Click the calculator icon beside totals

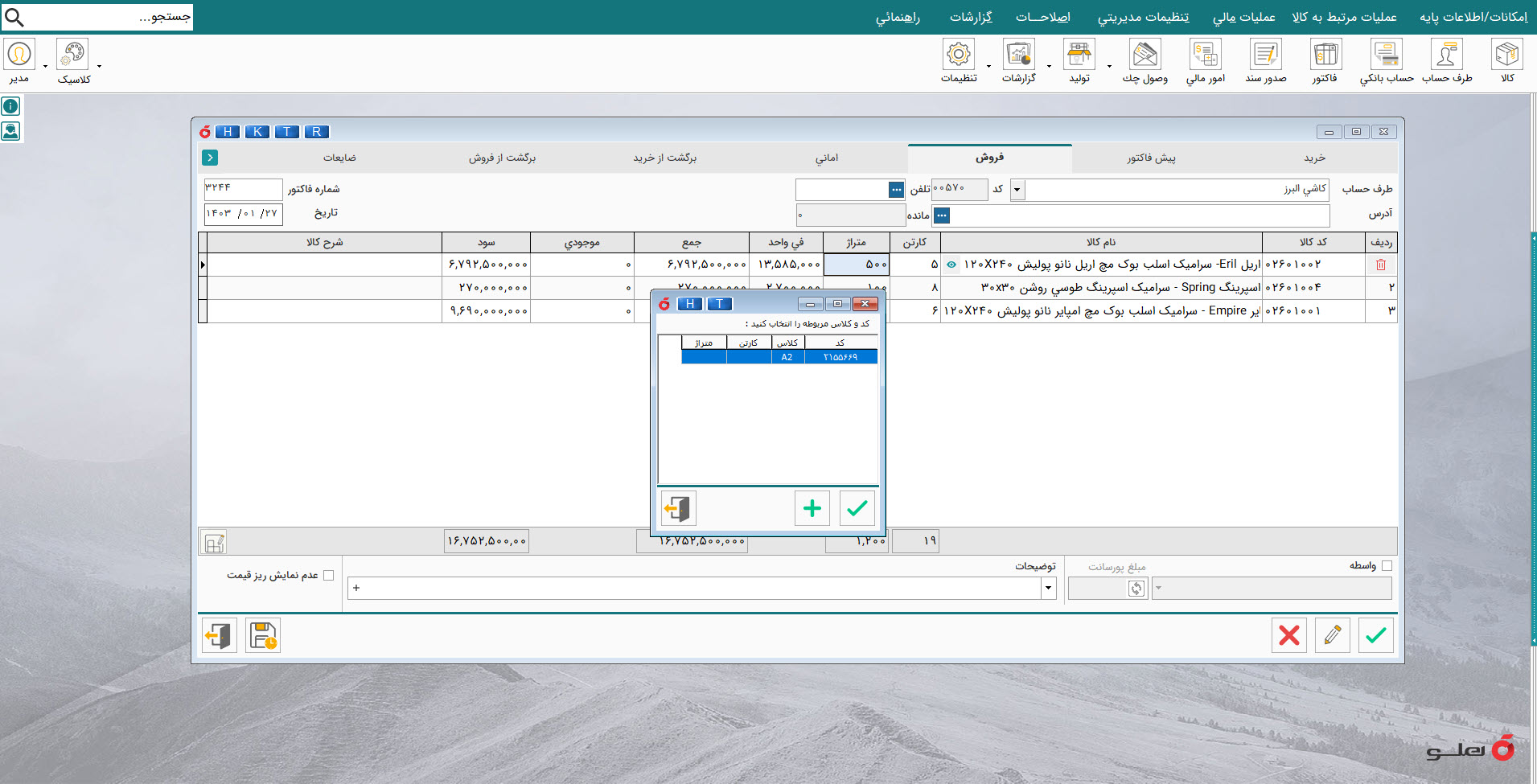pos(213,542)
